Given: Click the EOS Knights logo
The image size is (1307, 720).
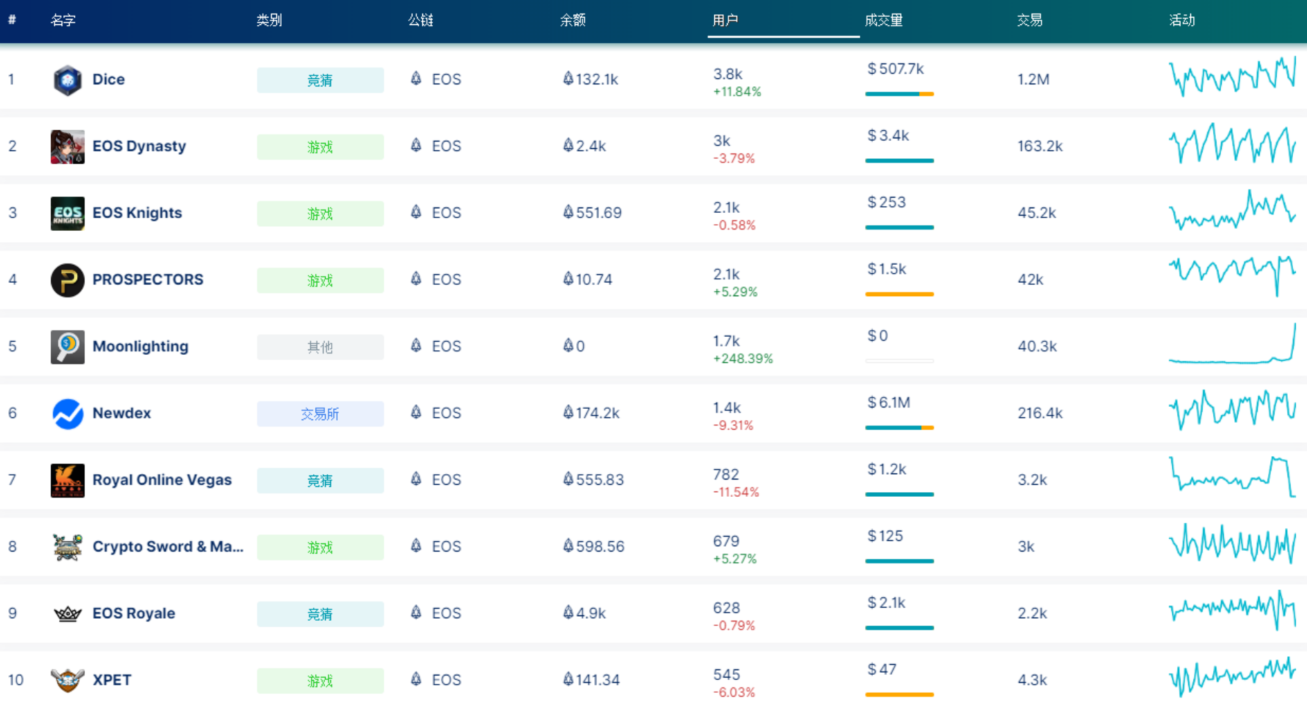Looking at the screenshot, I should tap(67, 213).
